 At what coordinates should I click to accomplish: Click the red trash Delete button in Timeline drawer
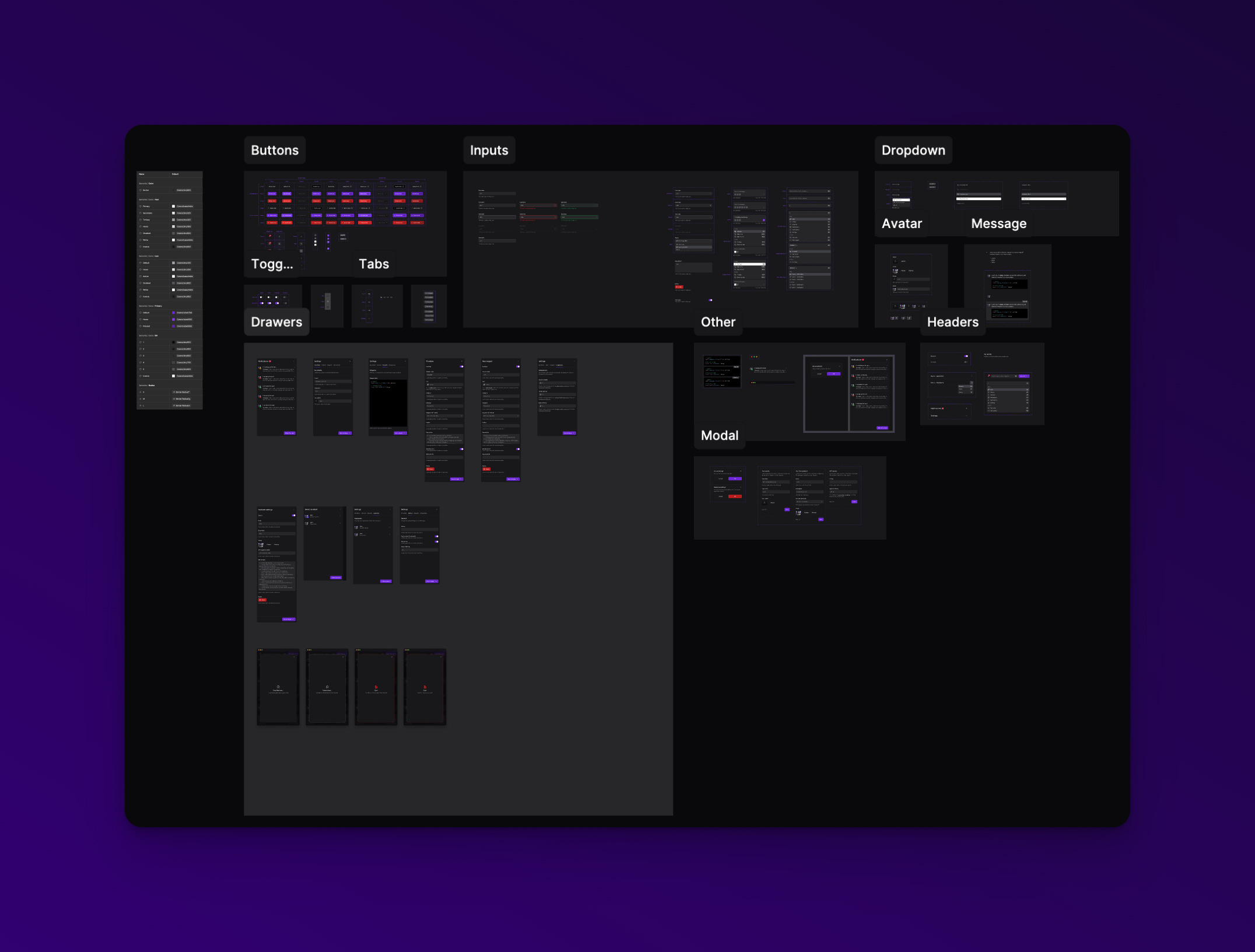(x=430, y=469)
